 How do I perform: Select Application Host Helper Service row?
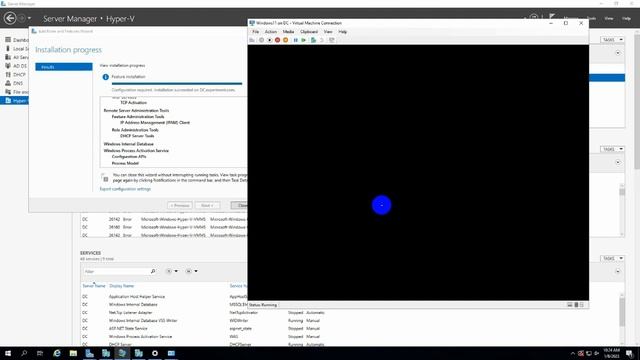click(x=164, y=297)
